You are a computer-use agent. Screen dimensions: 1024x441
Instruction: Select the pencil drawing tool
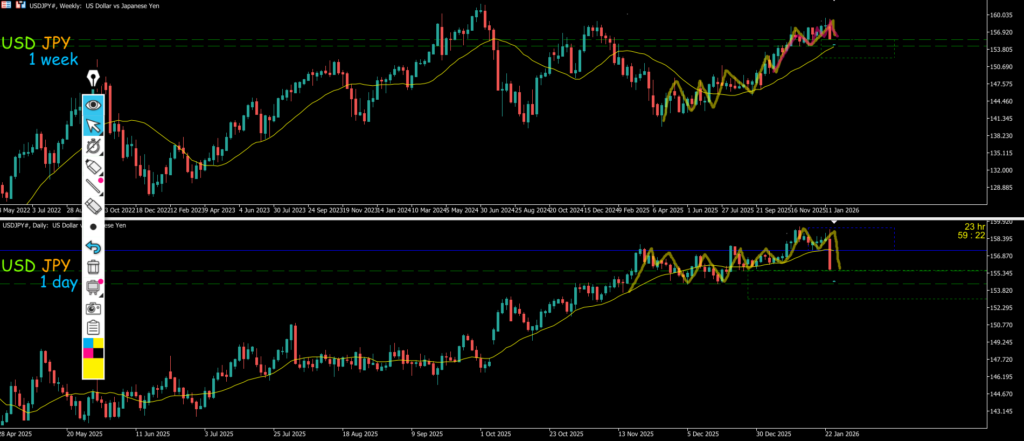[93, 185]
